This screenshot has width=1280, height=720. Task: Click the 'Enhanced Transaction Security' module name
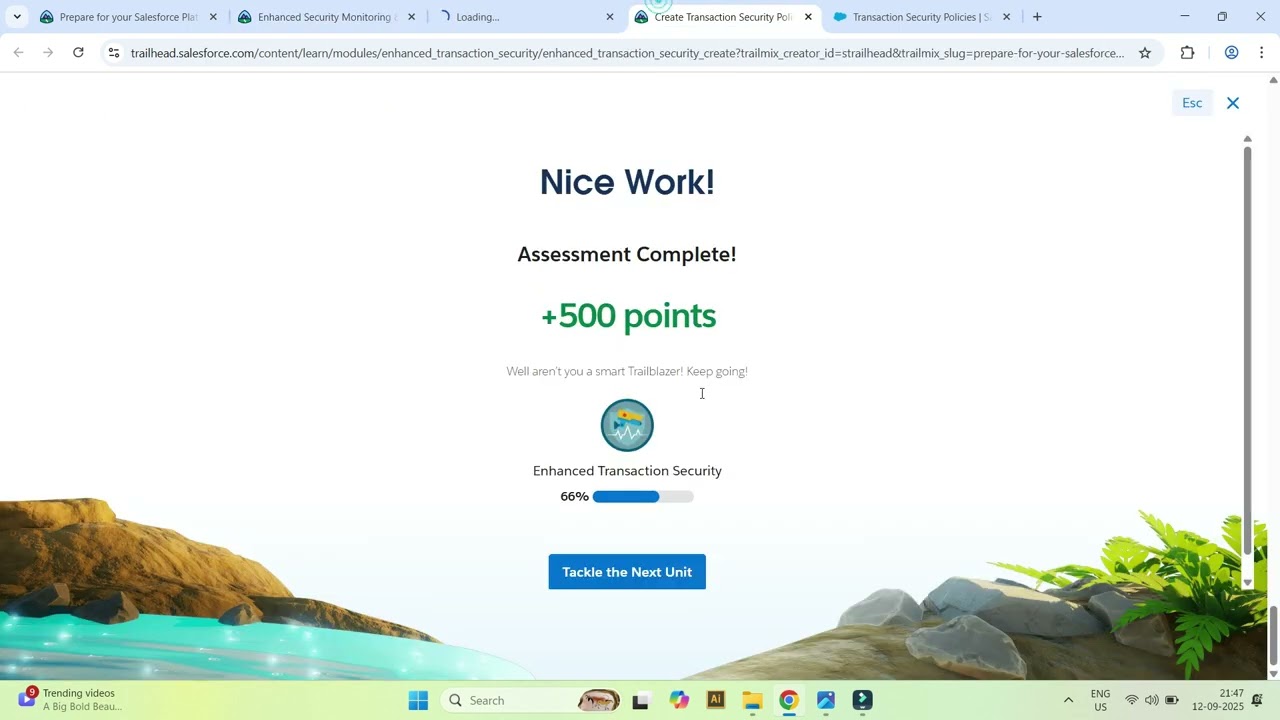point(627,471)
